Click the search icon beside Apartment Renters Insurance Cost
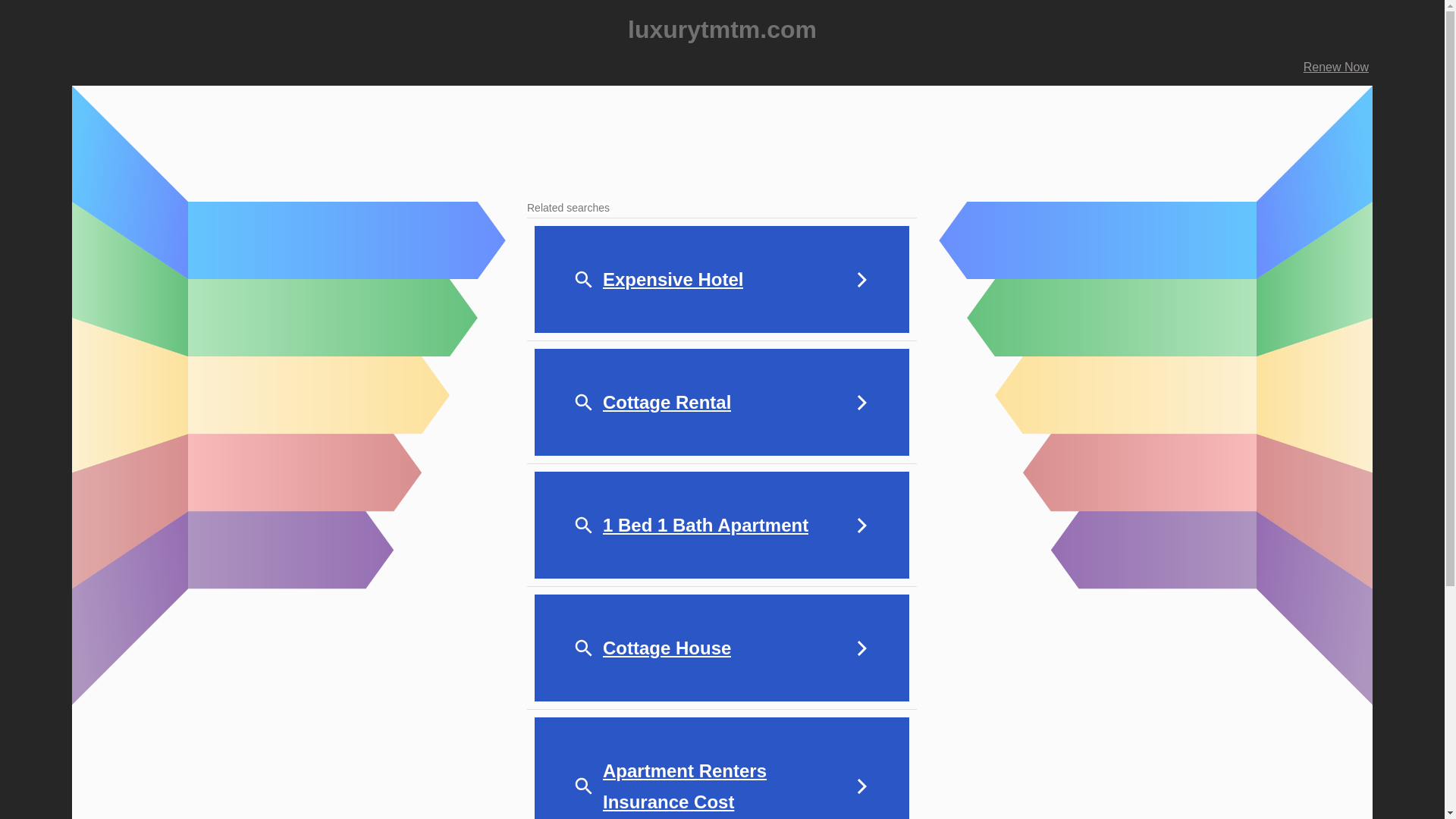Screen dimensions: 1456x819 (583, 786)
